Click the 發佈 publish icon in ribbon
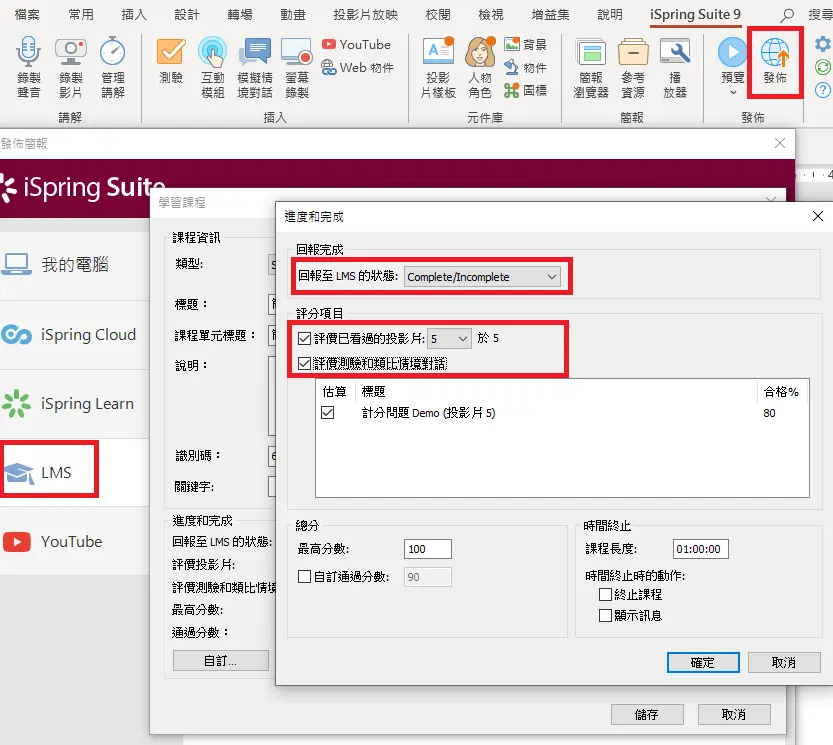The image size is (833, 745). pyautogui.click(x=774, y=60)
